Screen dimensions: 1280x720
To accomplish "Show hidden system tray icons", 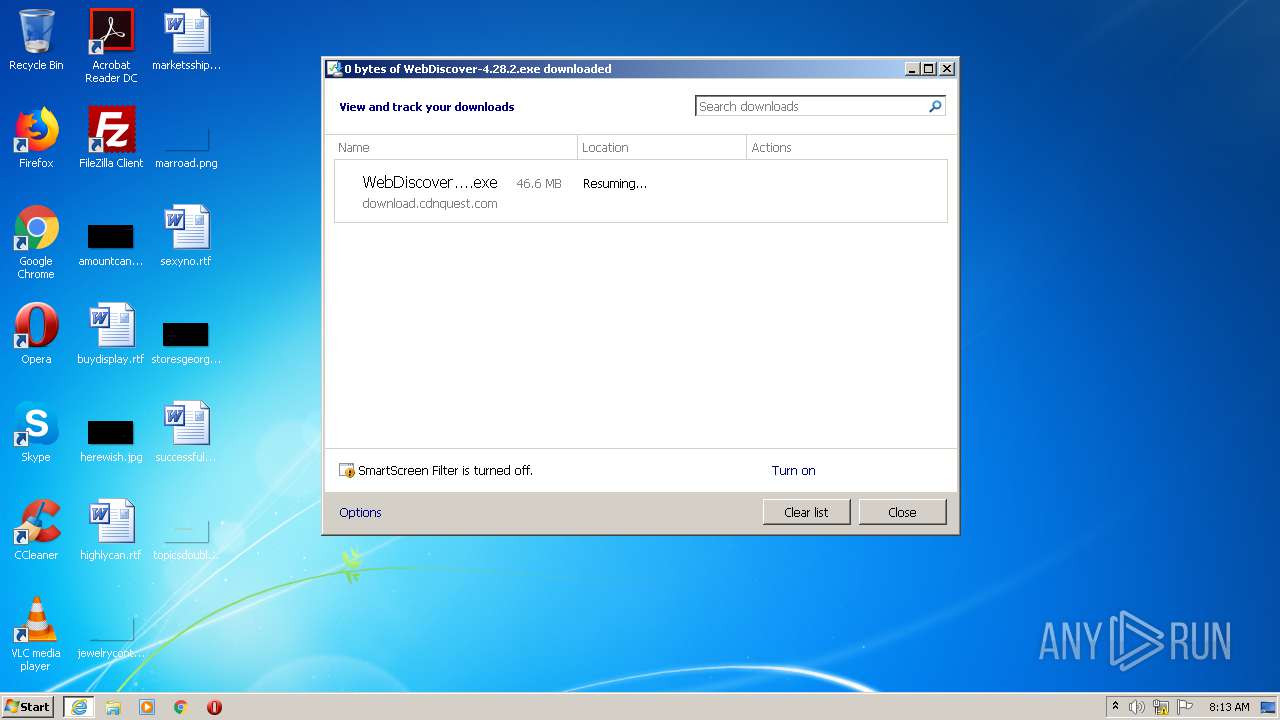I will tap(1116, 707).
